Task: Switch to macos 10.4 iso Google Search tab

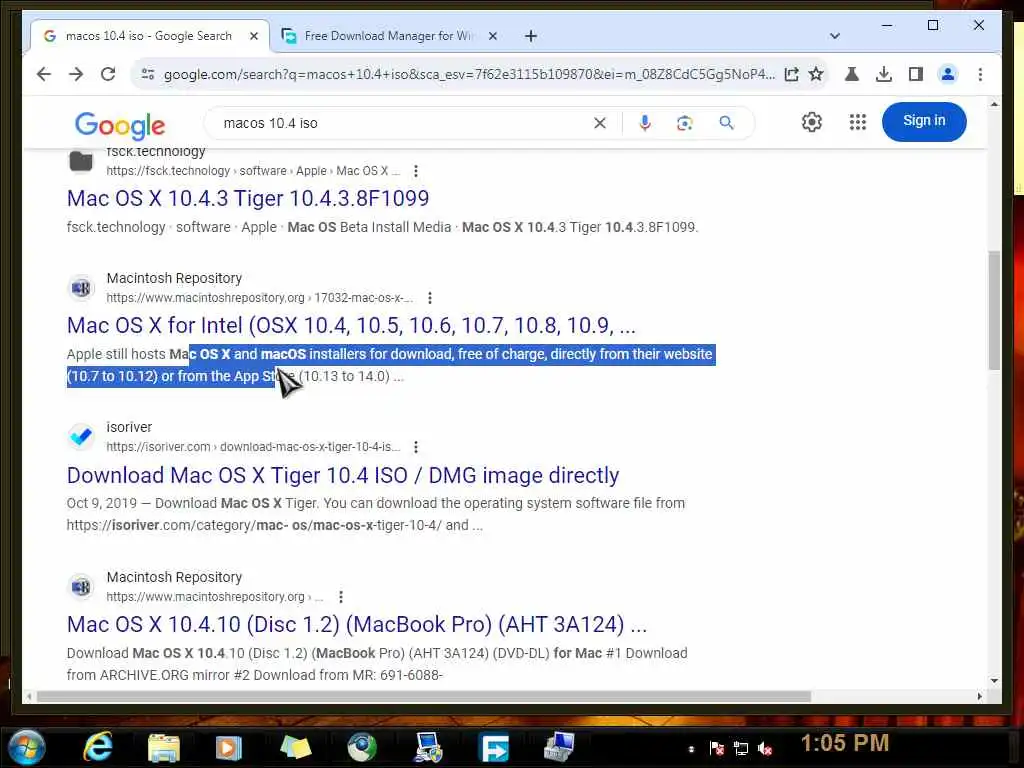Action: tap(148, 36)
